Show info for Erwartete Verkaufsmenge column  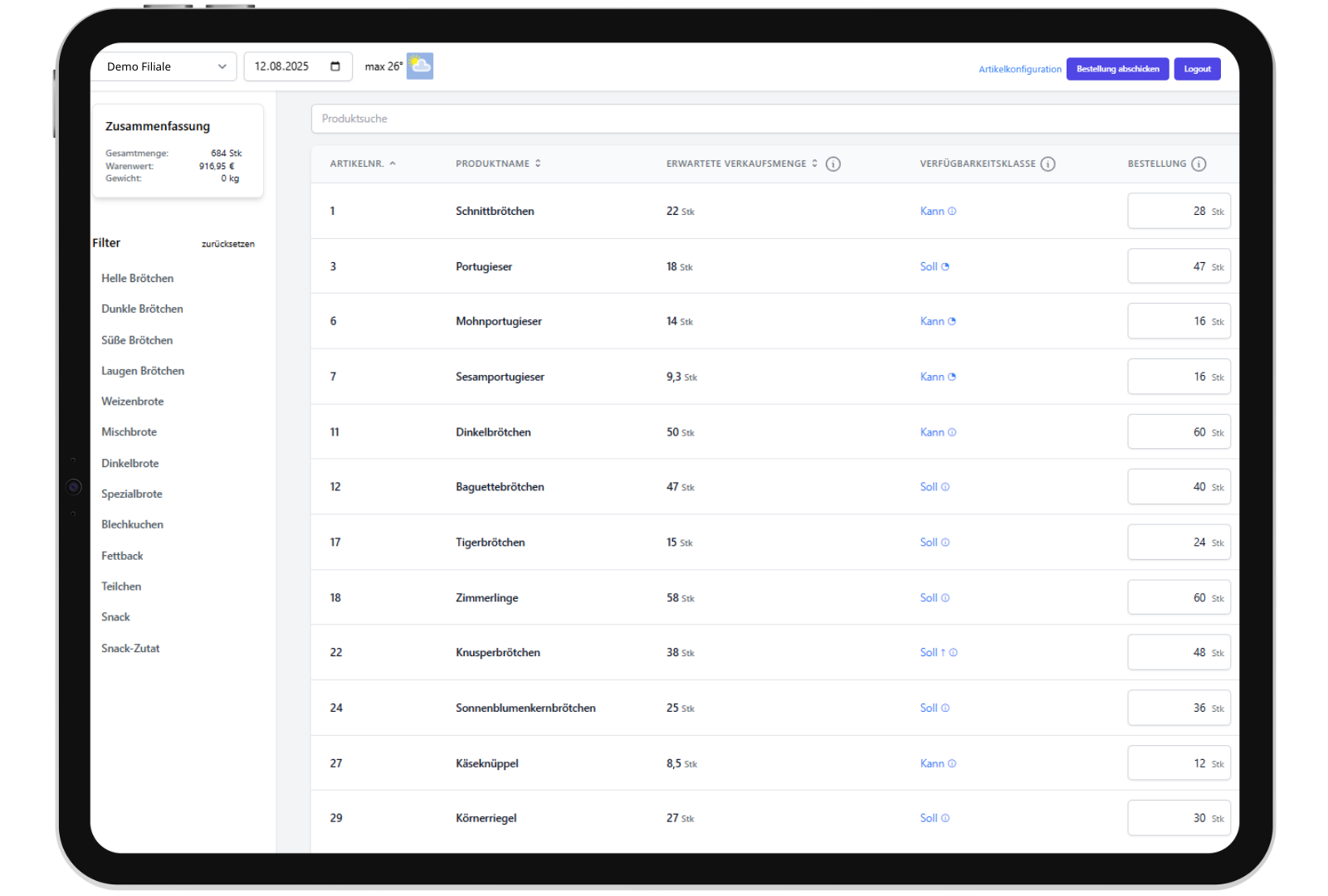pyautogui.click(x=833, y=164)
